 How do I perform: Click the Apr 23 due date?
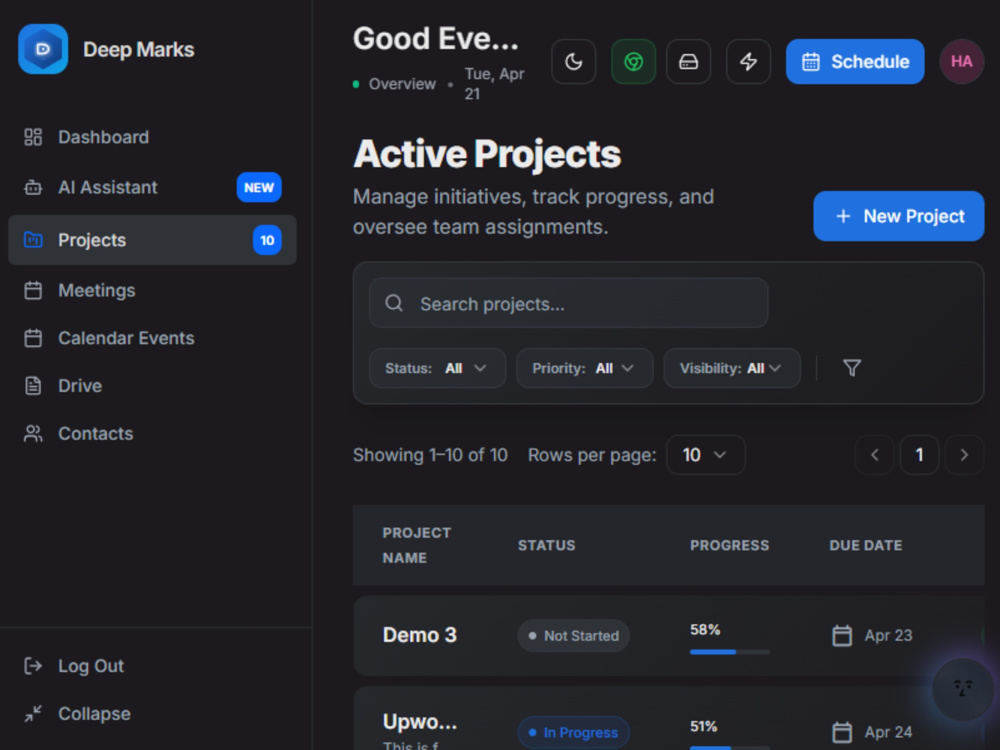click(888, 636)
